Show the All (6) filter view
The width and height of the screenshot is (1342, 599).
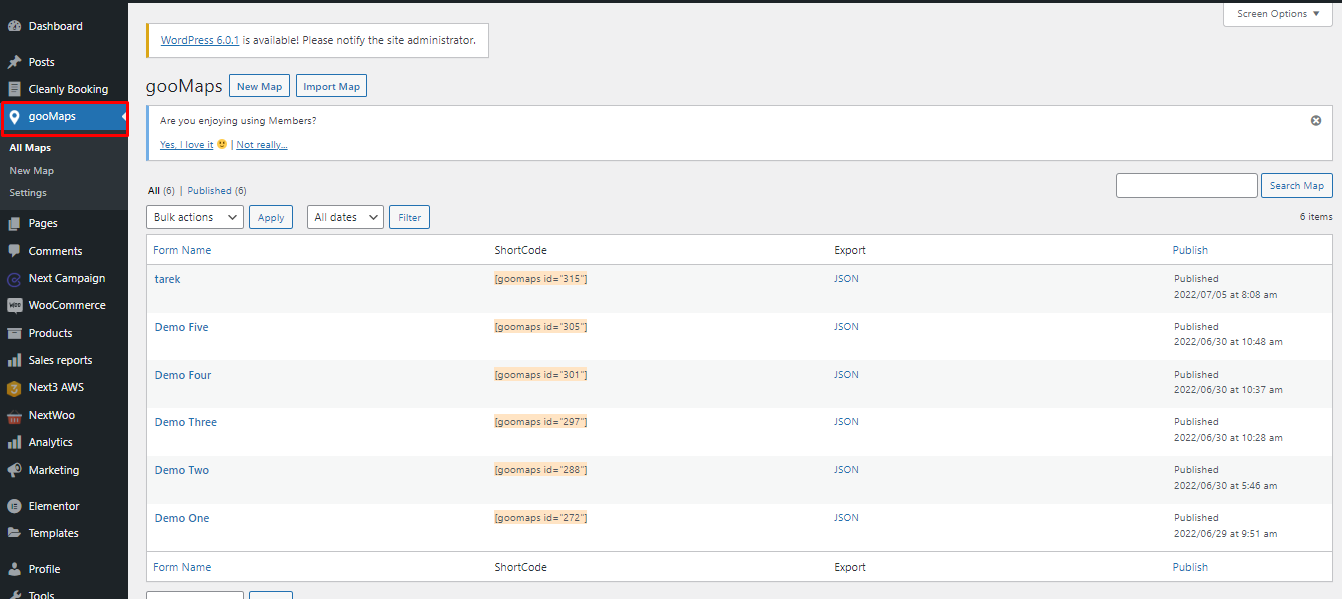(x=161, y=190)
